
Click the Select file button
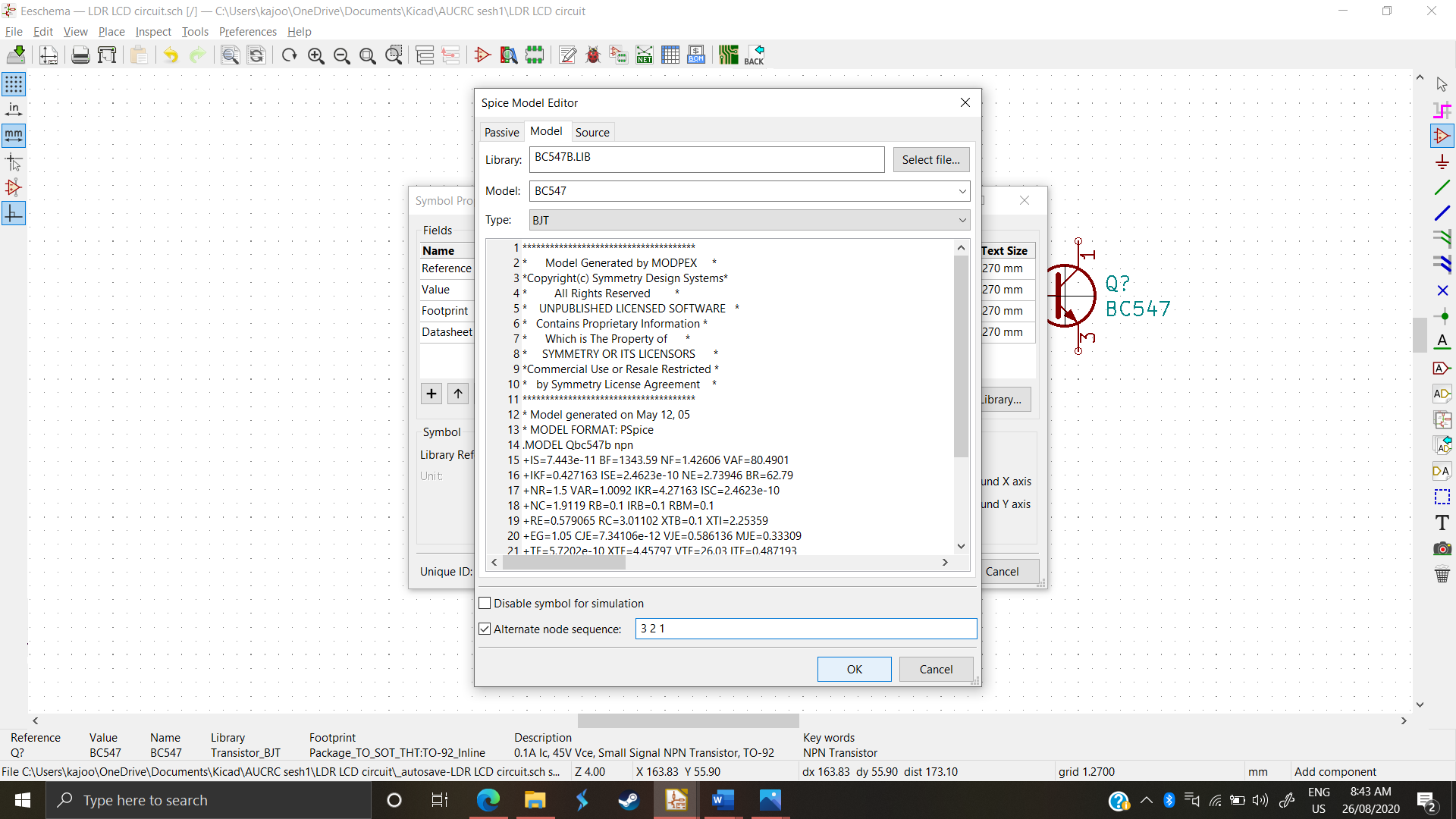point(931,159)
